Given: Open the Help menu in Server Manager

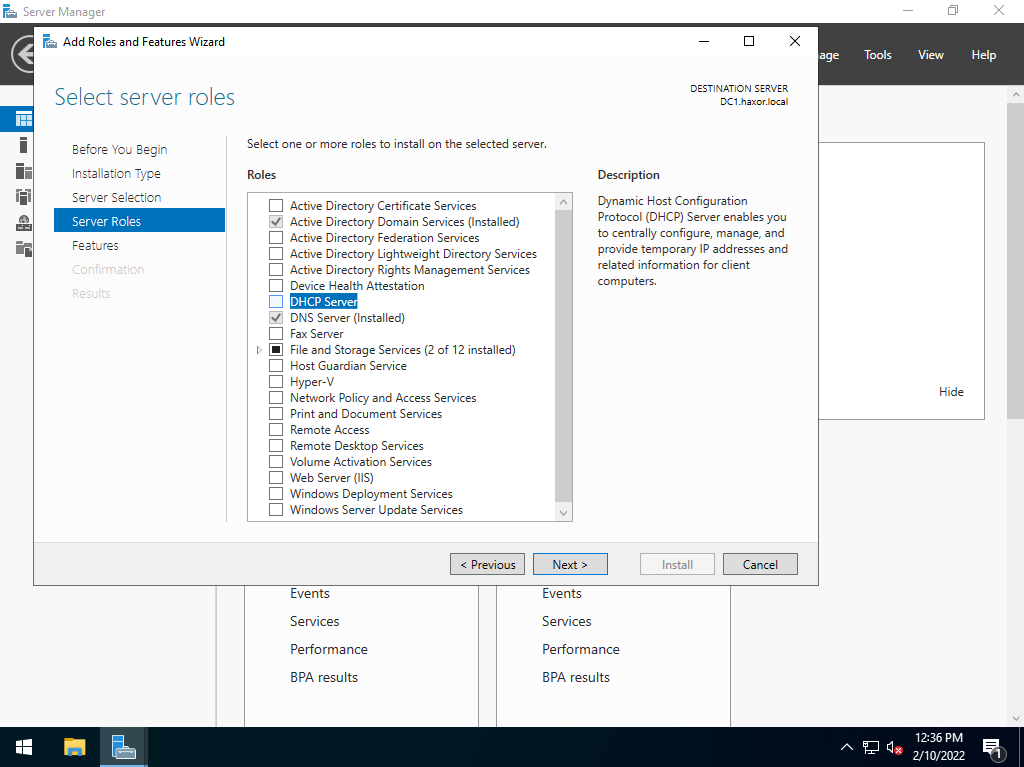Looking at the screenshot, I should 984,55.
